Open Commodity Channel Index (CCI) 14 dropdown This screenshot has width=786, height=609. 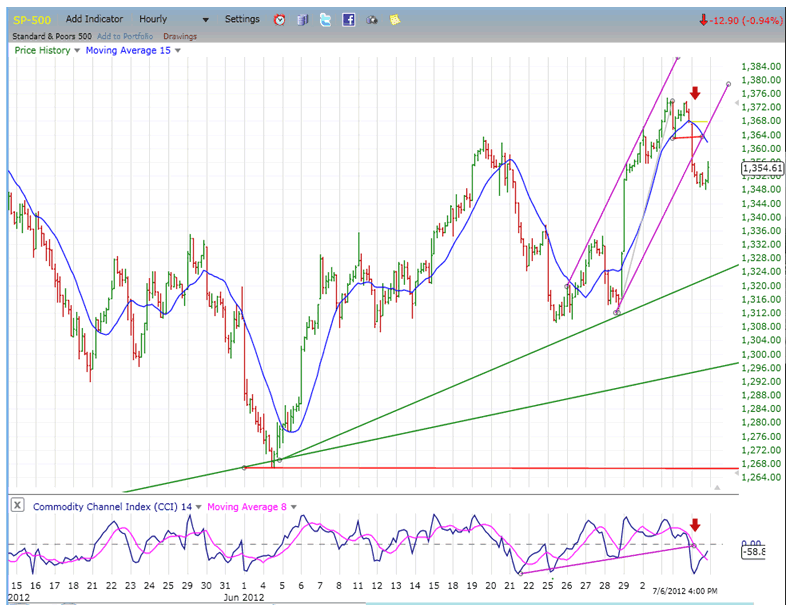pos(199,507)
